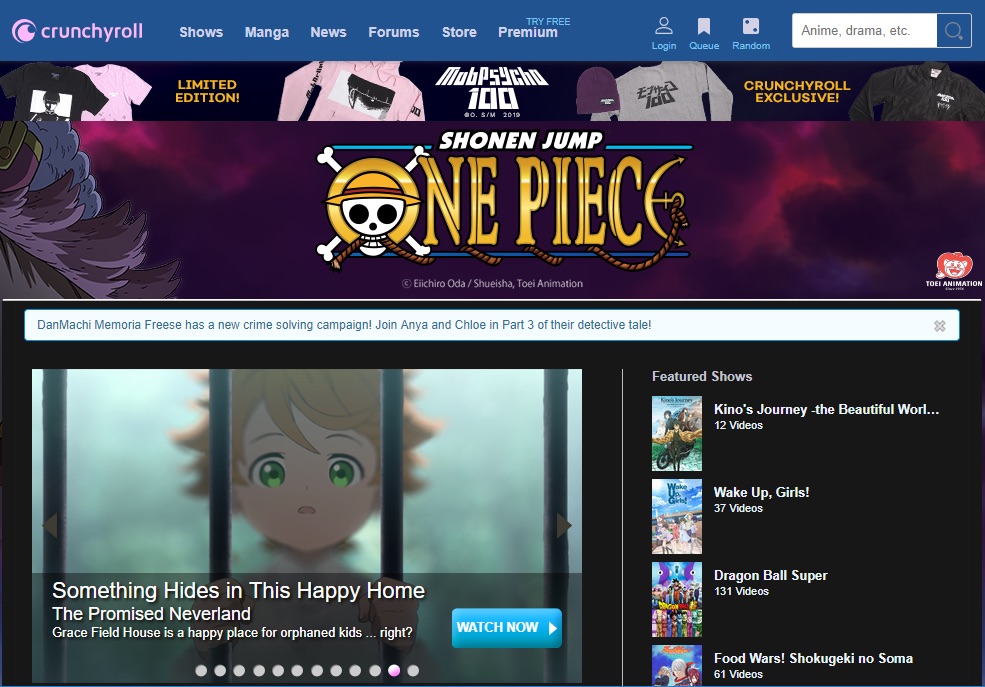Screen dimensions: 985x687
Task: Open the News menu
Action: (x=329, y=32)
